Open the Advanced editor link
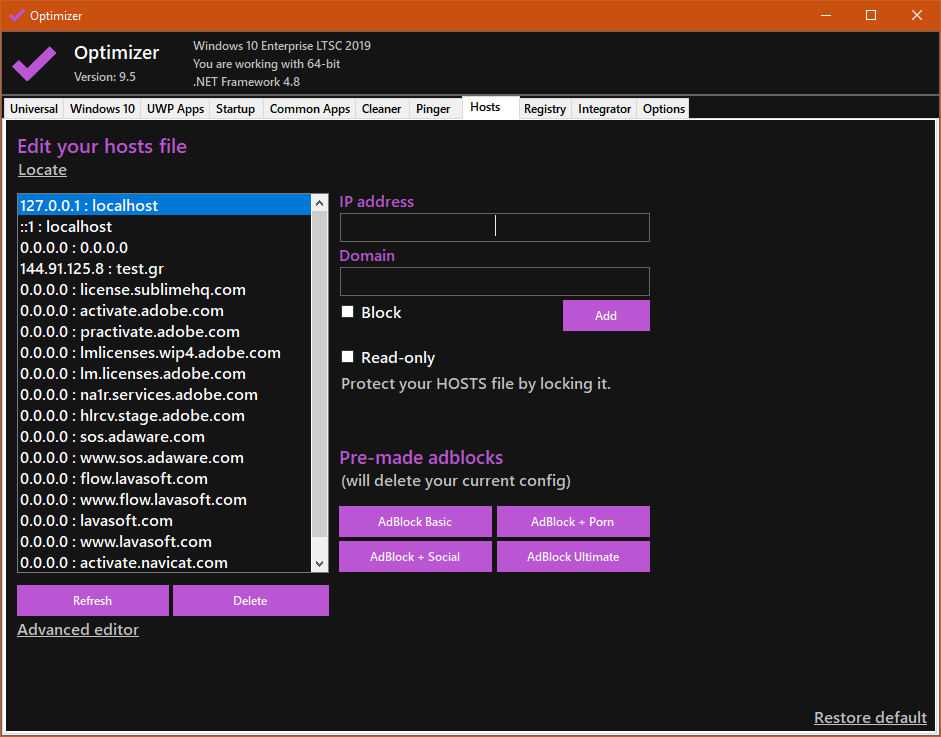The height and width of the screenshot is (737, 941). coord(78,630)
